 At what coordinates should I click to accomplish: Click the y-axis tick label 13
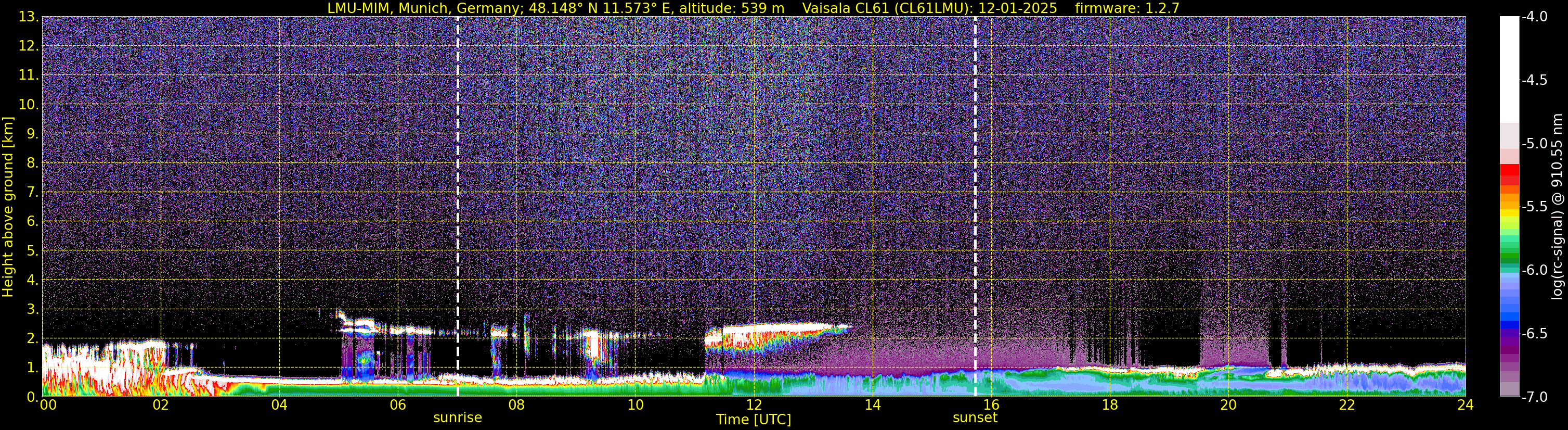(28, 17)
